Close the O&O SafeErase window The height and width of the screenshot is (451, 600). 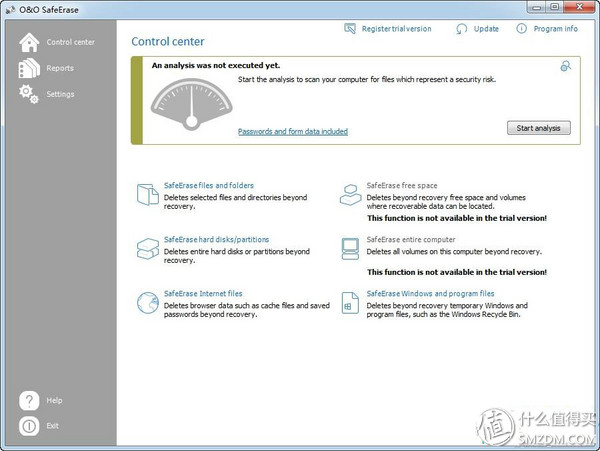point(579,7)
